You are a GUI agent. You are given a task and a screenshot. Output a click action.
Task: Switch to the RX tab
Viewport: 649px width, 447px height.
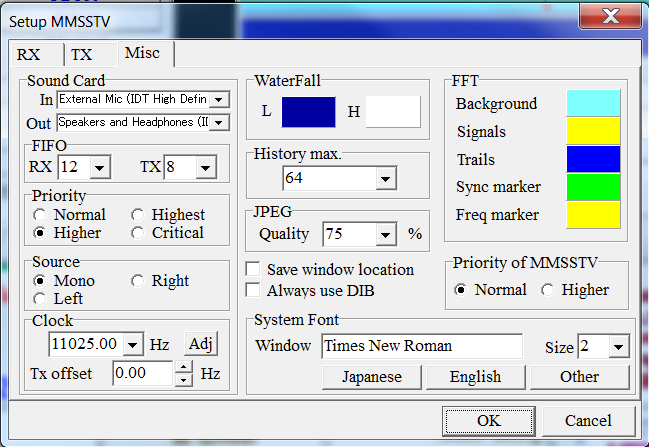(37, 54)
